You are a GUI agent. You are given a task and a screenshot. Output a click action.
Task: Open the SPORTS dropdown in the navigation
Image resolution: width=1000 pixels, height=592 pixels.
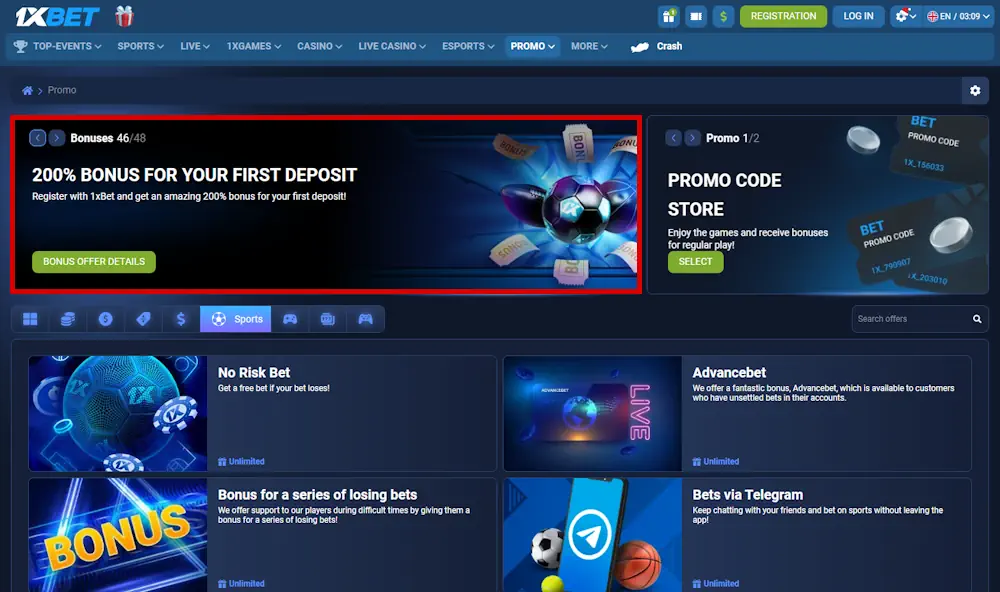point(139,45)
